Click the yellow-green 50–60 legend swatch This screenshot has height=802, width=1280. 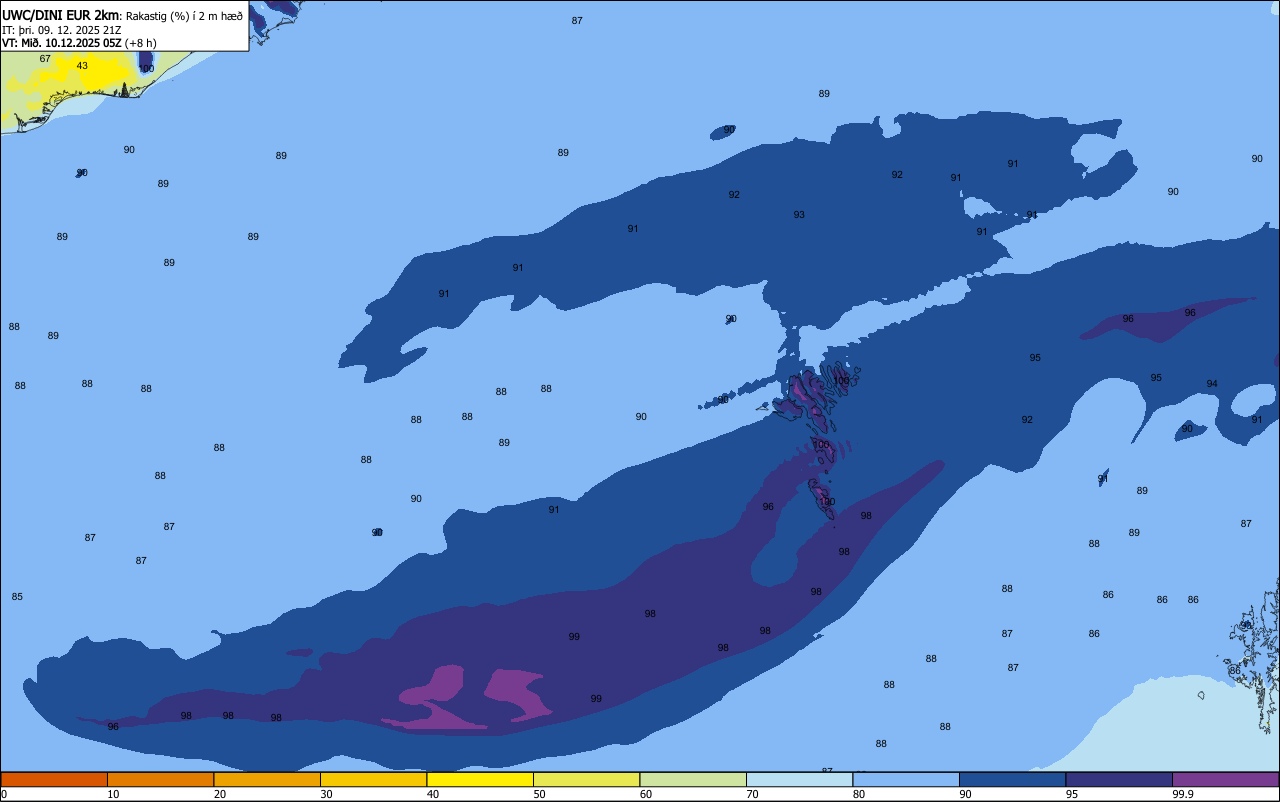pos(586,779)
